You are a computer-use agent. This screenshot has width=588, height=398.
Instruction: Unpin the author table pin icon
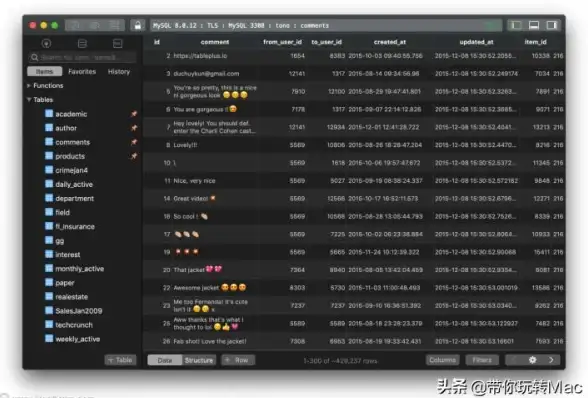click(x=134, y=128)
